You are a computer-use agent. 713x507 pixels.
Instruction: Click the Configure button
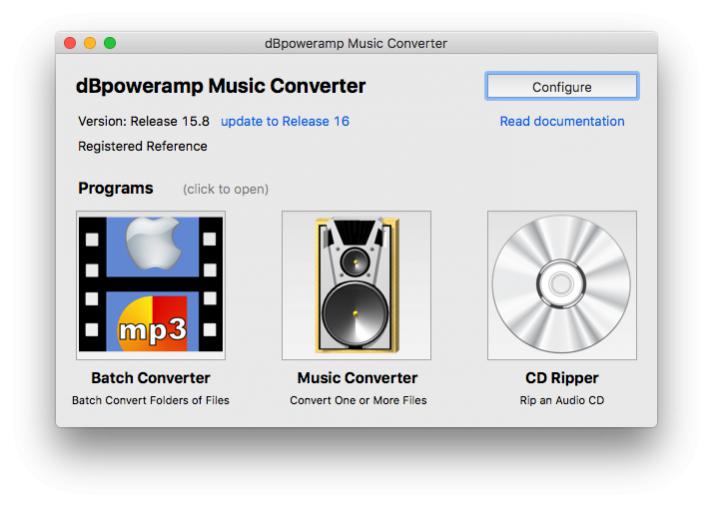561,87
